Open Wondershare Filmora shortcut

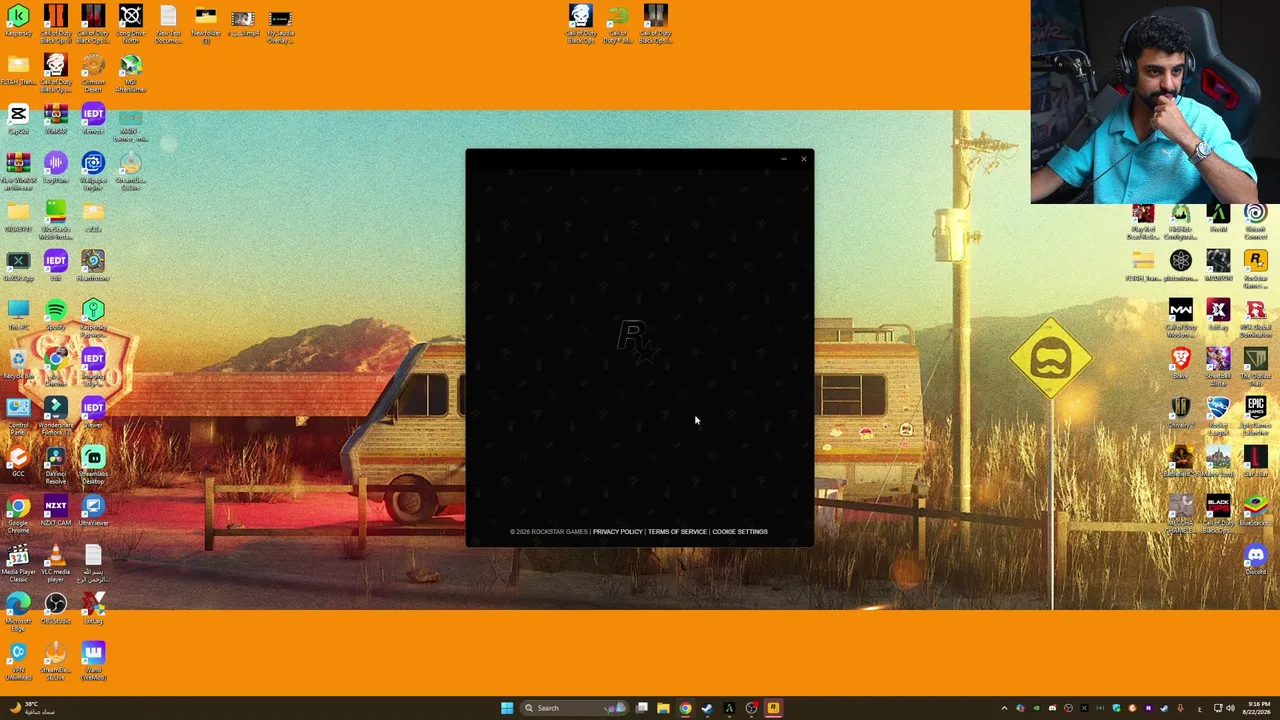pyautogui.click(x=55, y=415)
